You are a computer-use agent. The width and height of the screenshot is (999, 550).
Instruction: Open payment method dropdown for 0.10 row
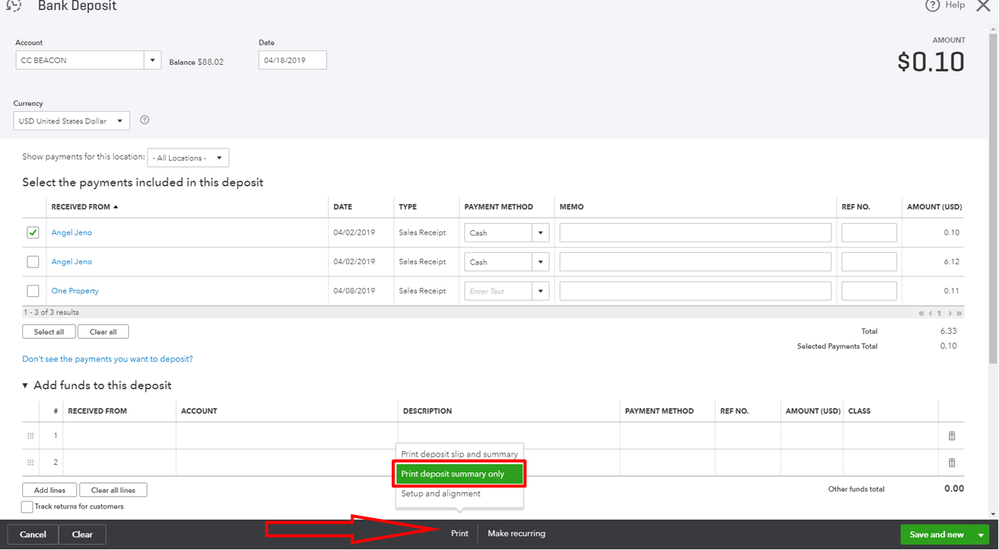540,233
